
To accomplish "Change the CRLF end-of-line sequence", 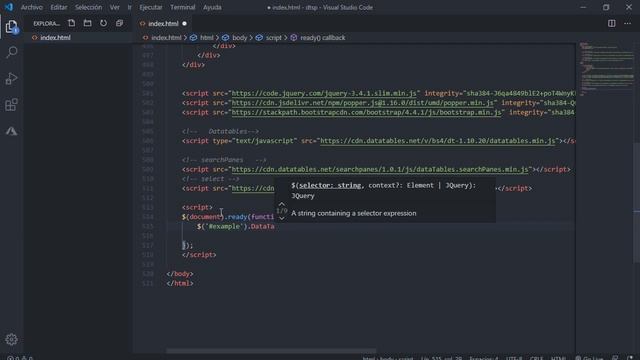I will tap(536, 358).
